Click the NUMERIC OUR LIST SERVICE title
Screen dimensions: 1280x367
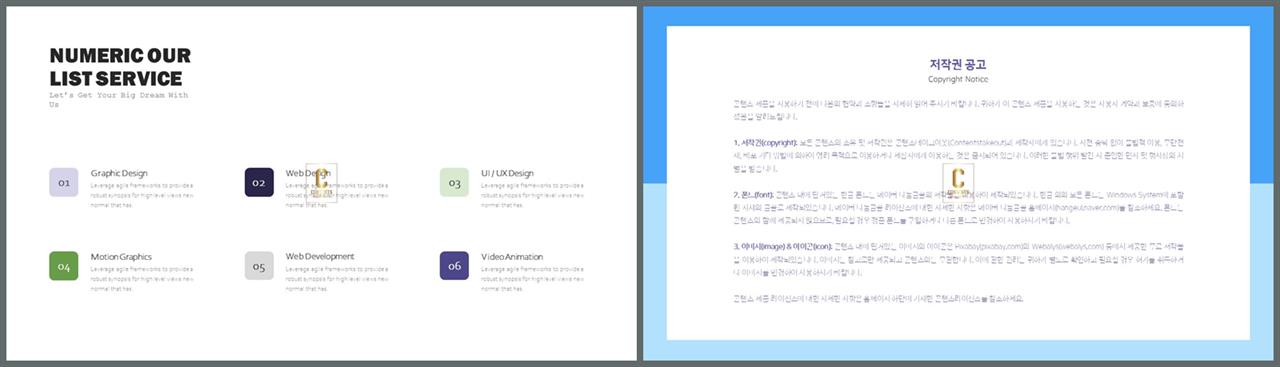coord(120,67)
